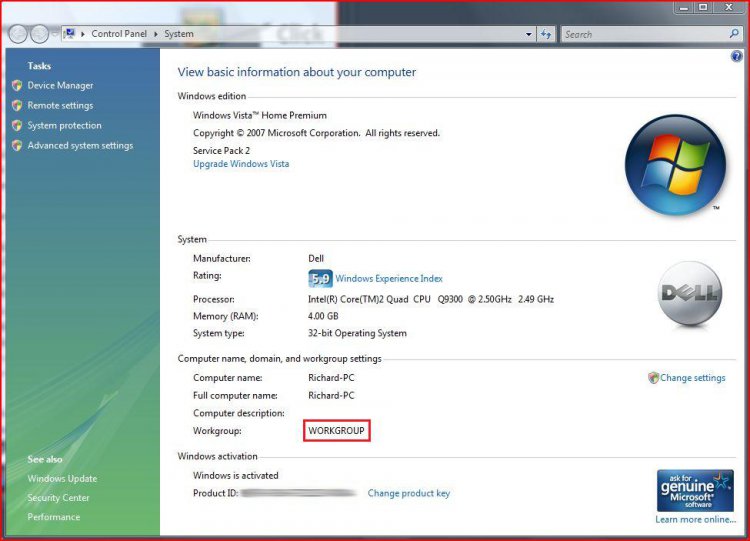The height and width of the screenshot is (541, 750).
Task: Click the Refresh button beside address bar
Action: tap(546, 34)
